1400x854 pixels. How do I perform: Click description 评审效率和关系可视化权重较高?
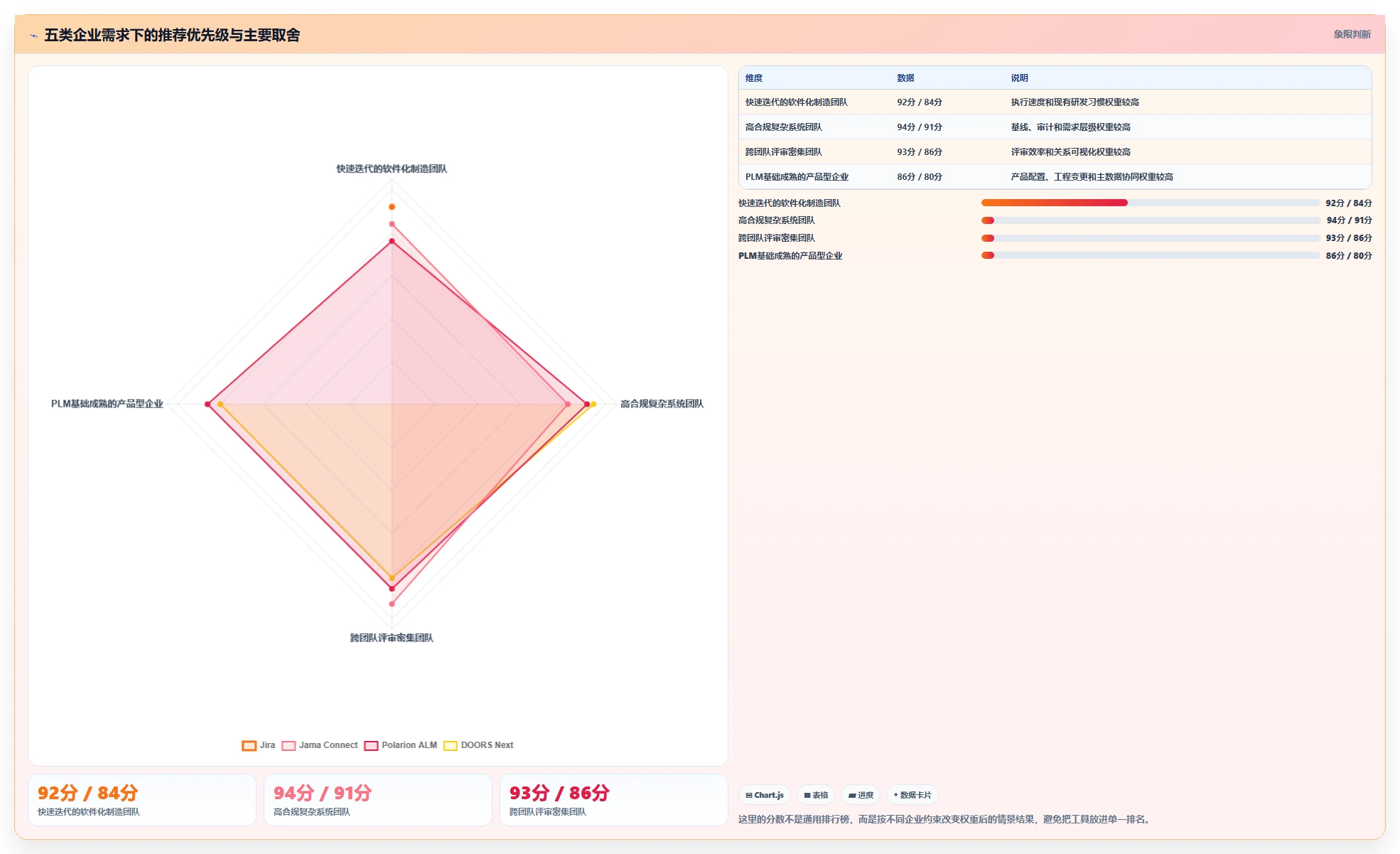click(x=1070, y=152)
